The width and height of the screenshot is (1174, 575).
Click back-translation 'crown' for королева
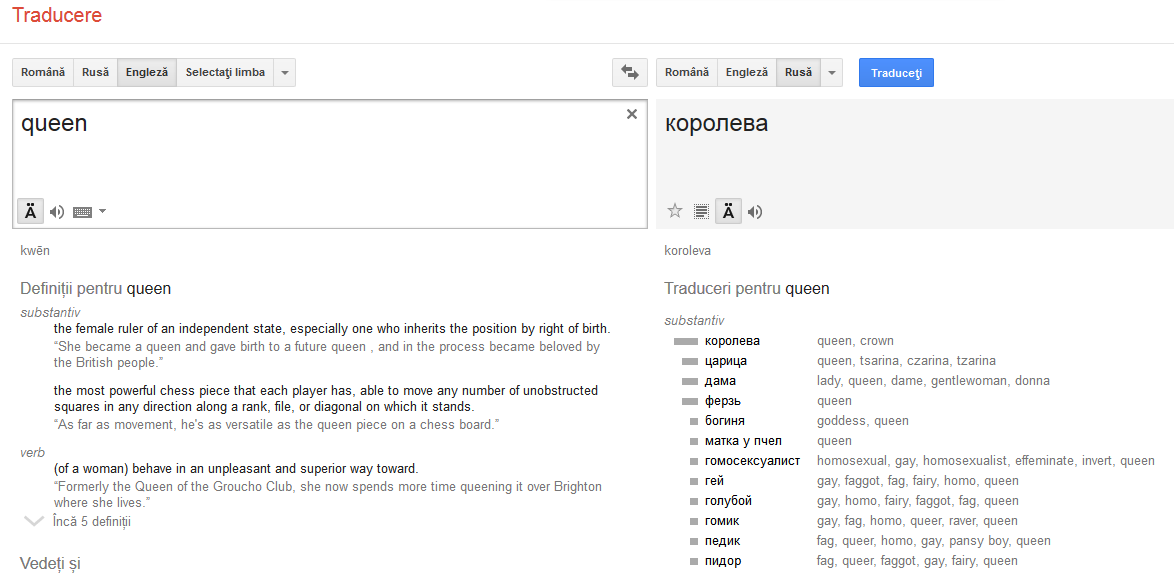[x=877, y=341]
